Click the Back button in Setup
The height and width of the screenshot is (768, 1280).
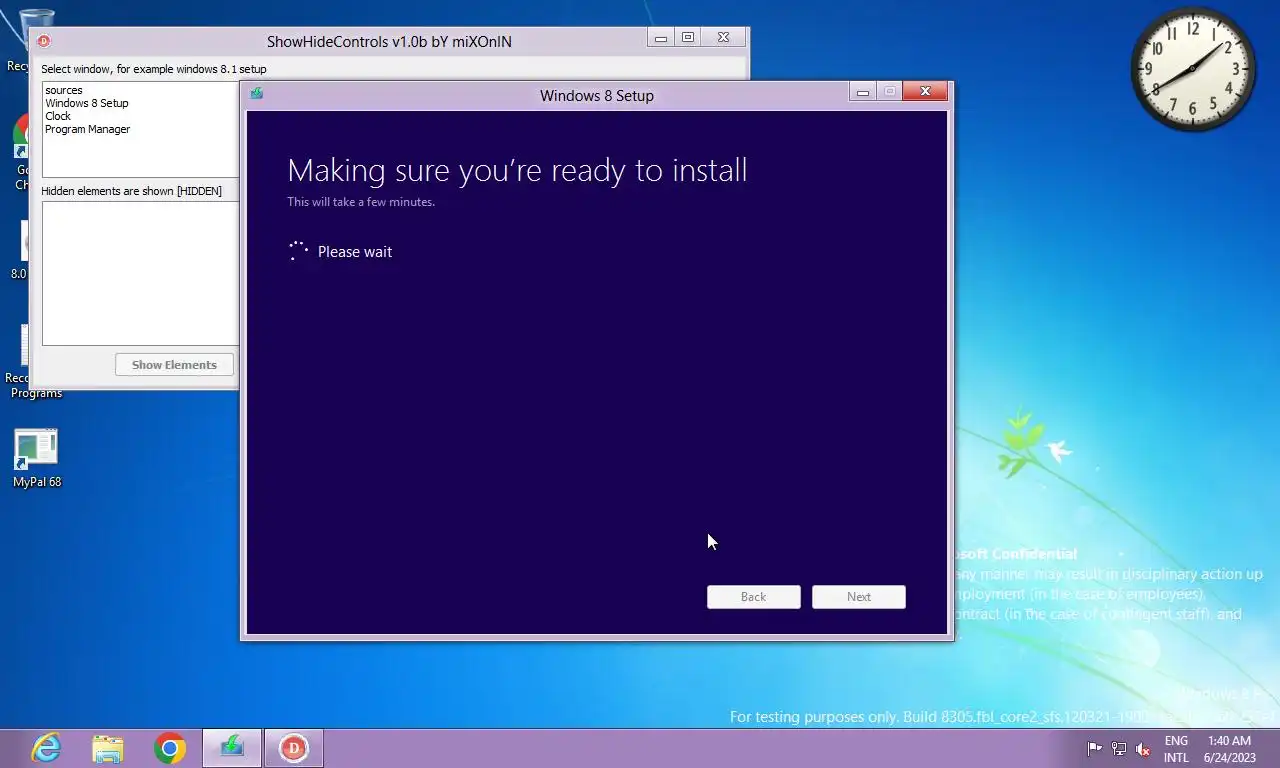coord(754,597)
